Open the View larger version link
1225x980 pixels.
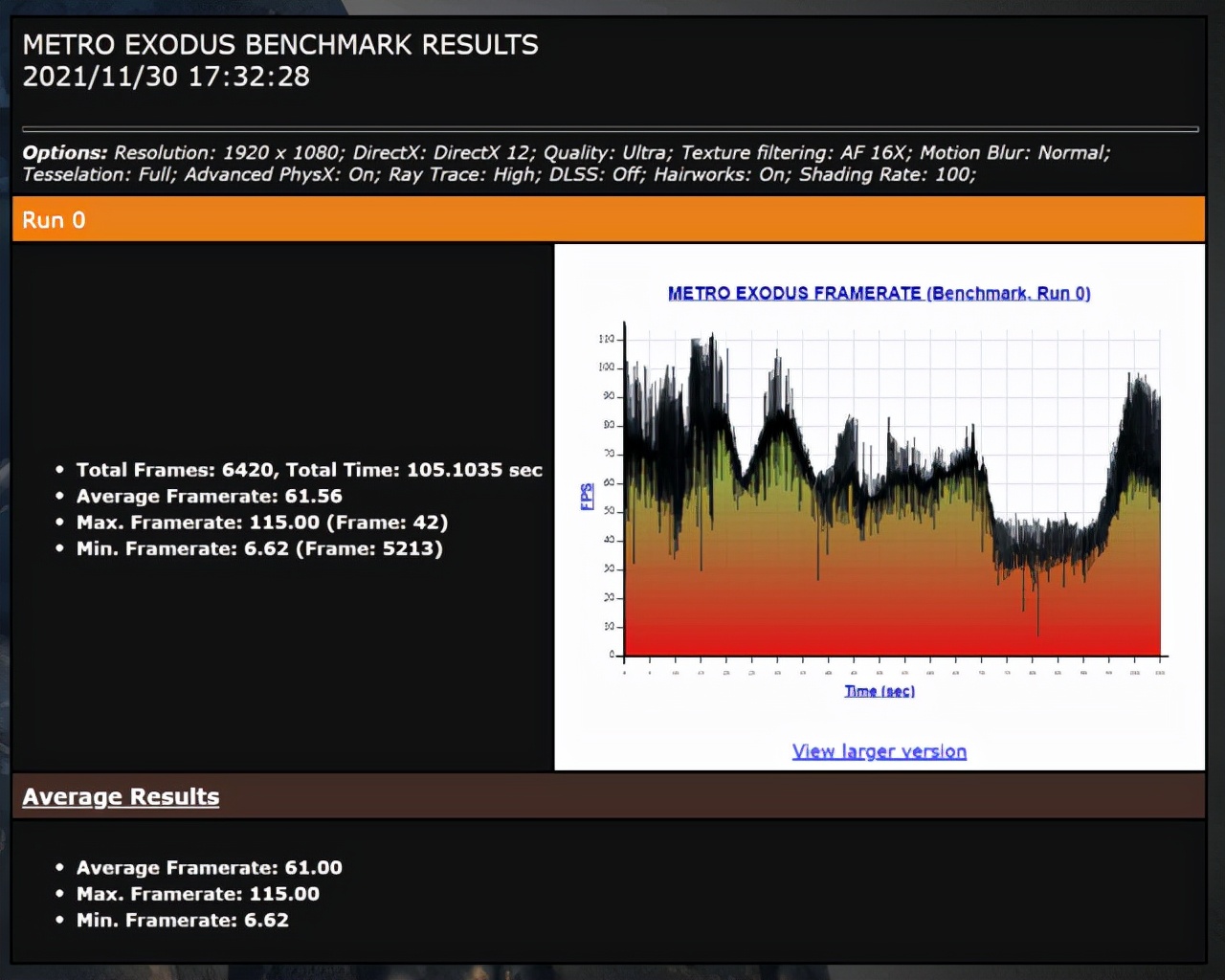pos(879,751)
